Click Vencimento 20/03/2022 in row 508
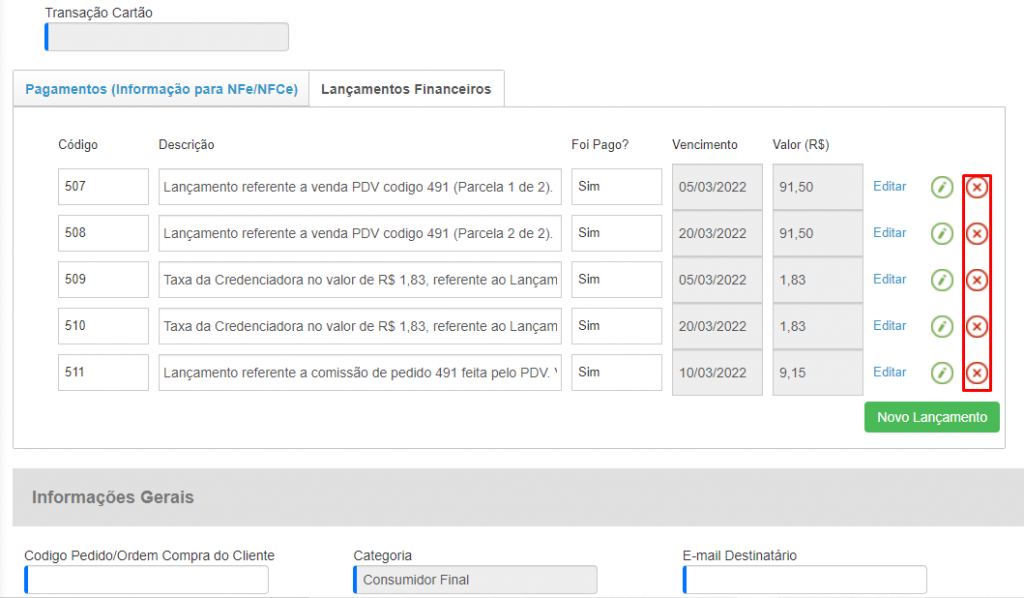The image size is (1024, 598). coord(717,233)
